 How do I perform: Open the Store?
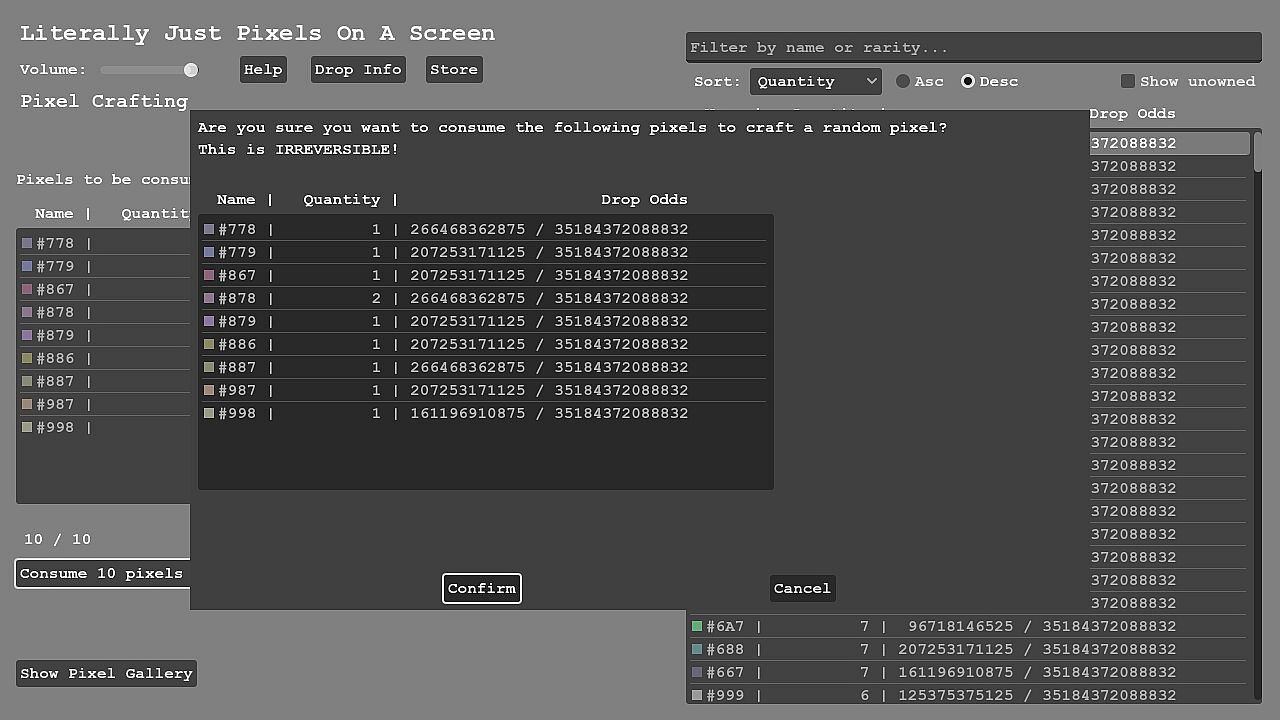pos(454,69)
